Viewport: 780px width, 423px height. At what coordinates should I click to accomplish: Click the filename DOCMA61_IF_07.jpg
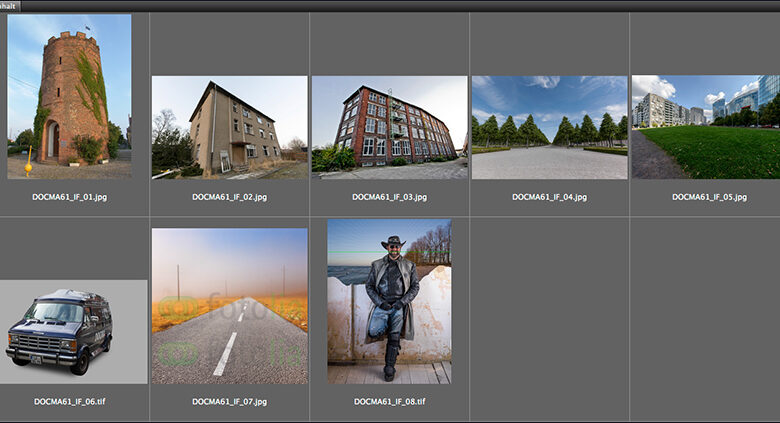point(230,402)
